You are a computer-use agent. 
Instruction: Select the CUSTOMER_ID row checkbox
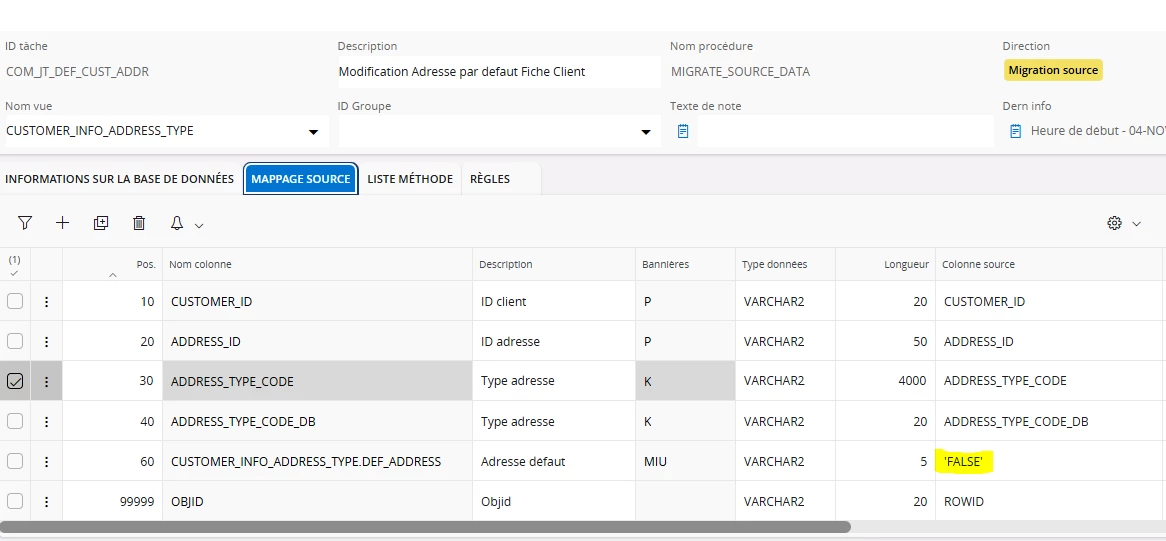click(x=15, y=301)
